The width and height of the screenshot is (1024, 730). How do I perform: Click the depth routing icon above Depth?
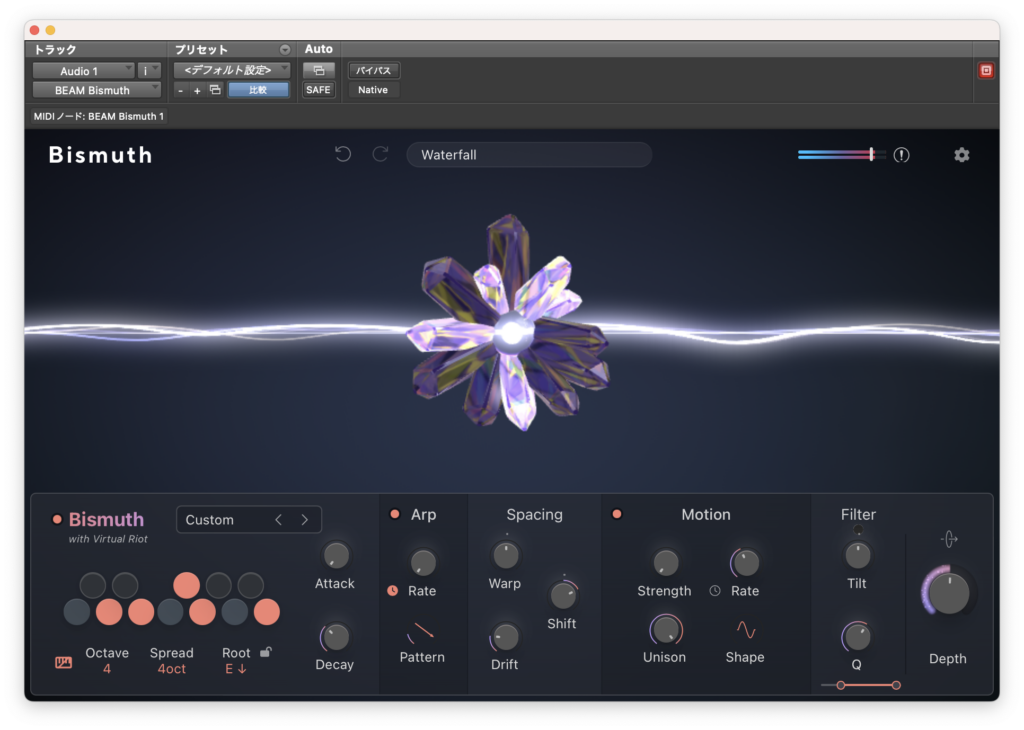(x=949, y=539)
